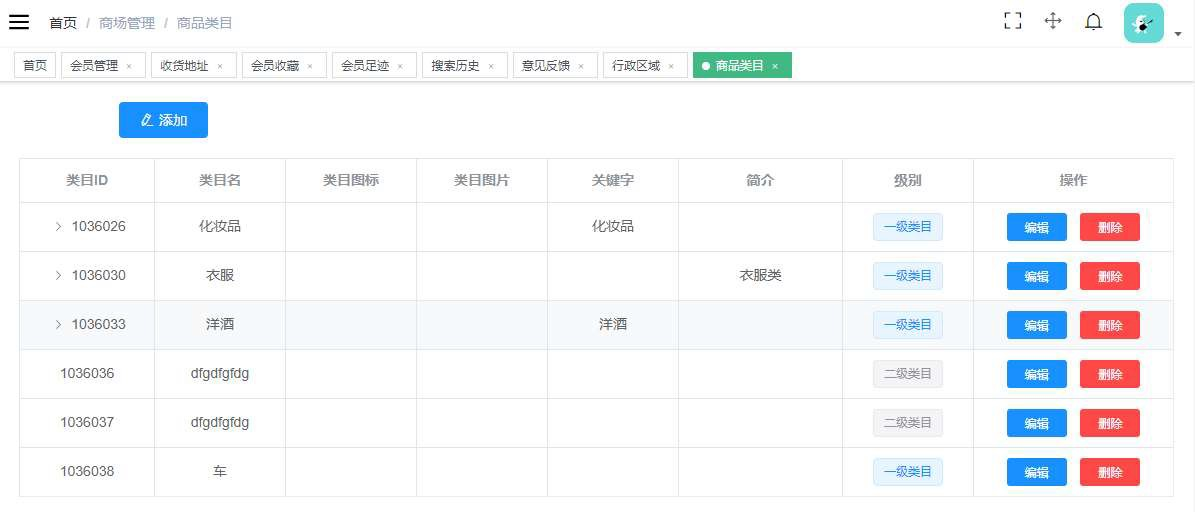Open the avatar dropdown arrow
Screen dimensions: 1195x512
tap(1178, 33)
